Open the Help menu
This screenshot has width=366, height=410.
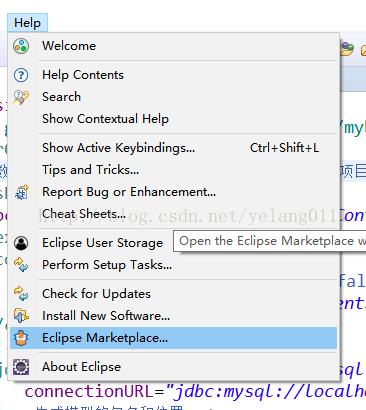27,23
